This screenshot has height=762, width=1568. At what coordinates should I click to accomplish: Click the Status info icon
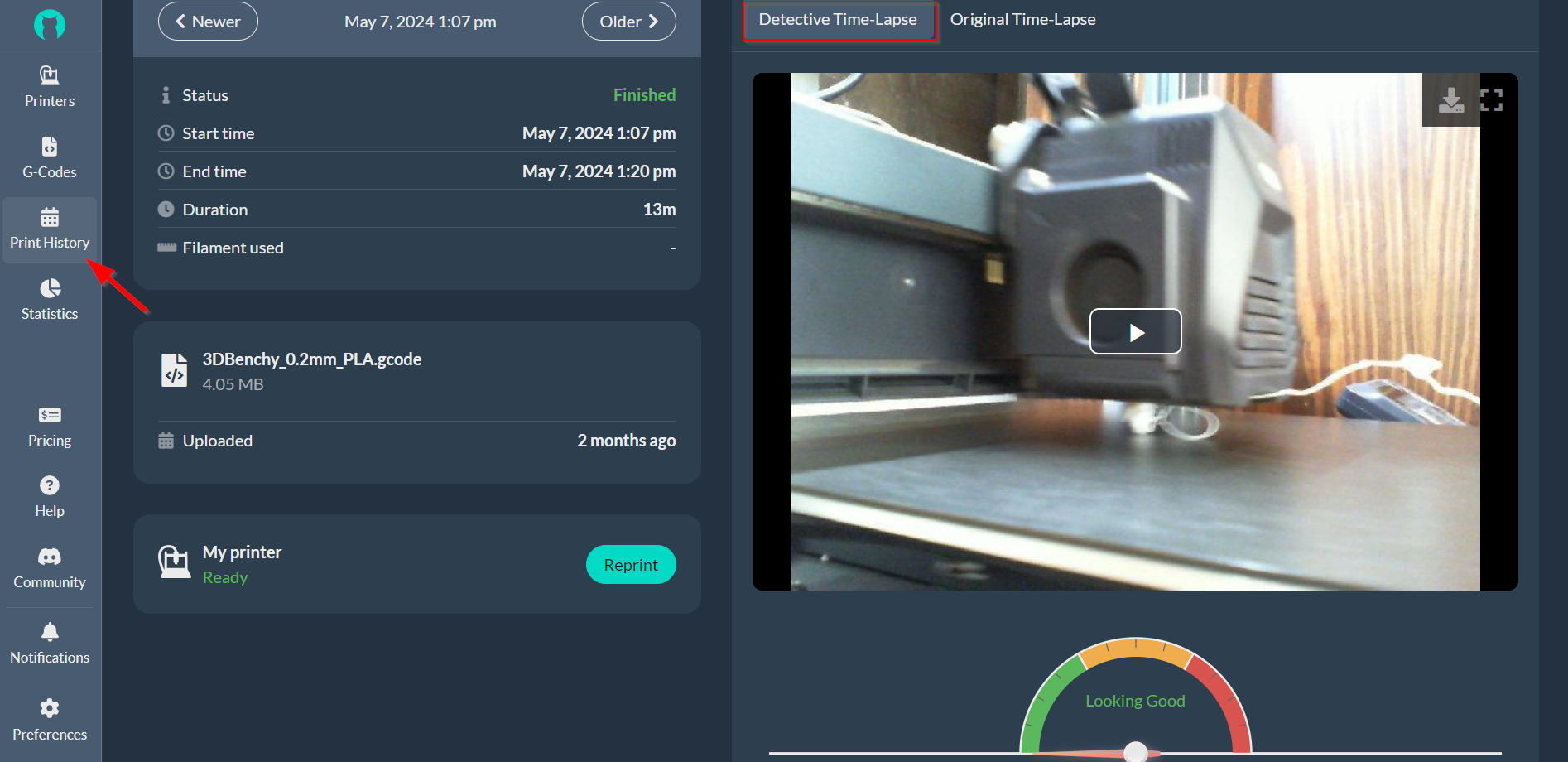point(166,95)
